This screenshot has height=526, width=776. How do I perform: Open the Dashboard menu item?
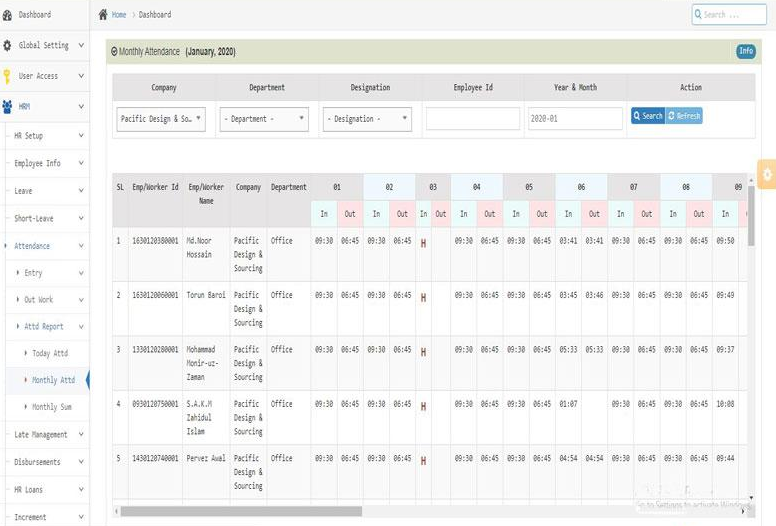tap(35, 15)
